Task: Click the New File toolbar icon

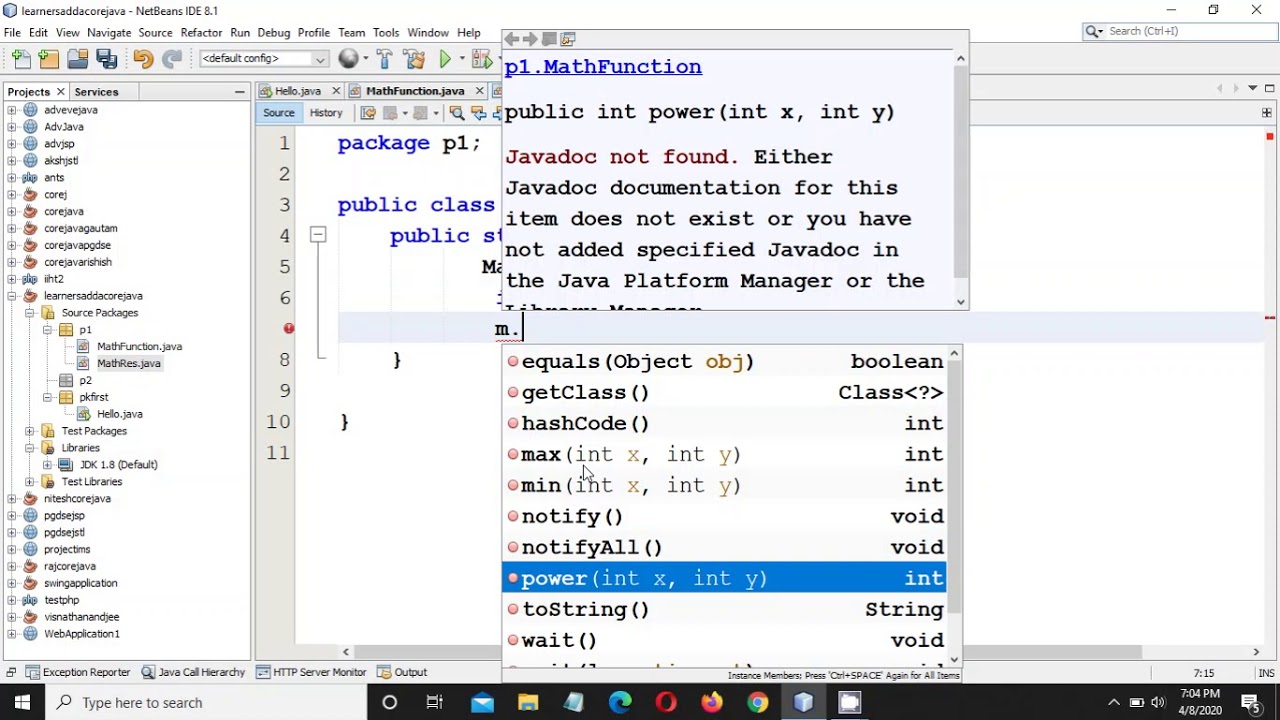Action: pos(21,60)
